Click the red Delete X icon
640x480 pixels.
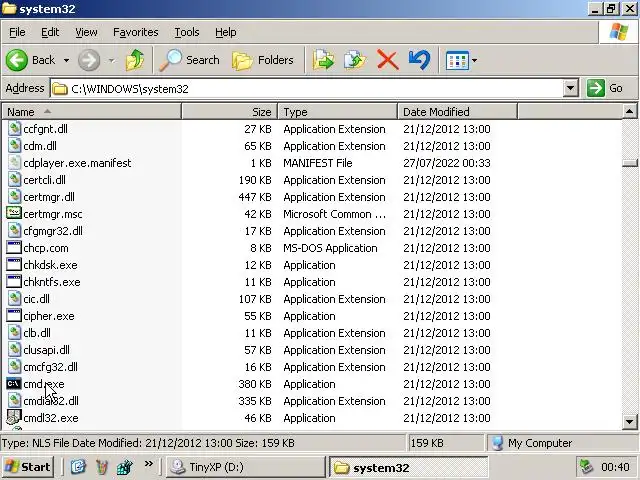[387, 60]
